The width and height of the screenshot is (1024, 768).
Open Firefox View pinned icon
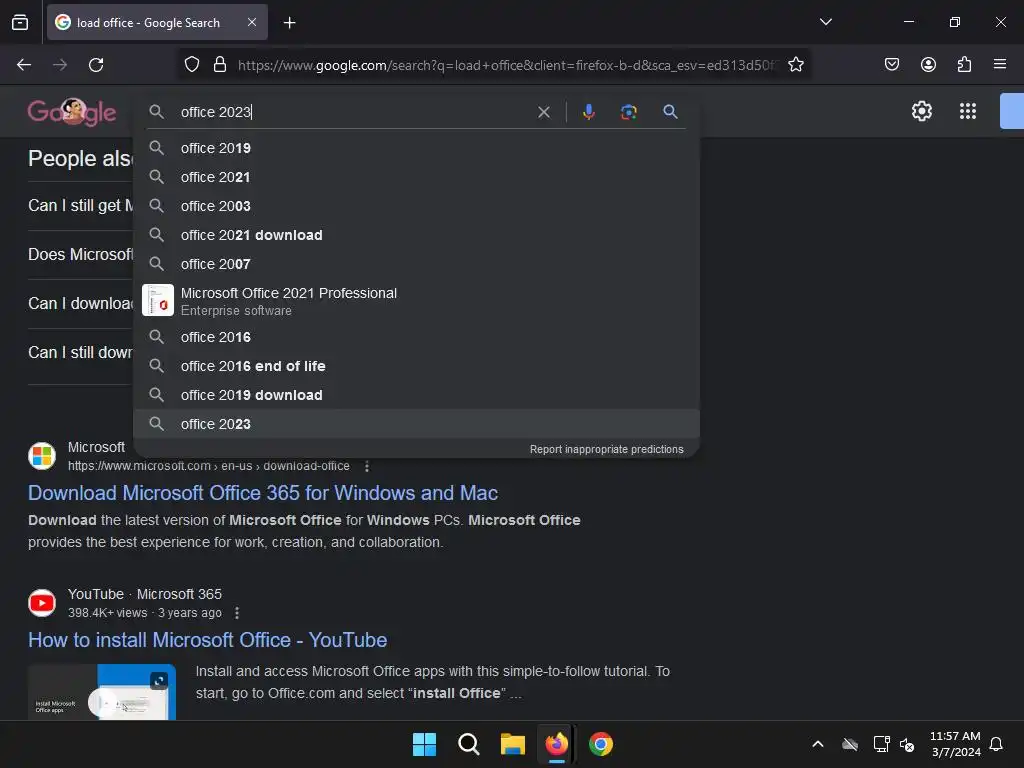point(20,22)
